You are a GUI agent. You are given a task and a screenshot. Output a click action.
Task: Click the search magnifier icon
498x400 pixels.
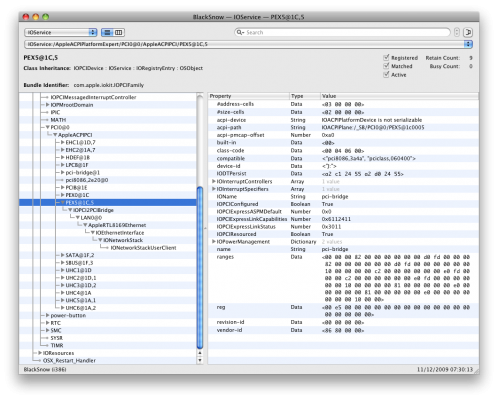coord(240,32)
